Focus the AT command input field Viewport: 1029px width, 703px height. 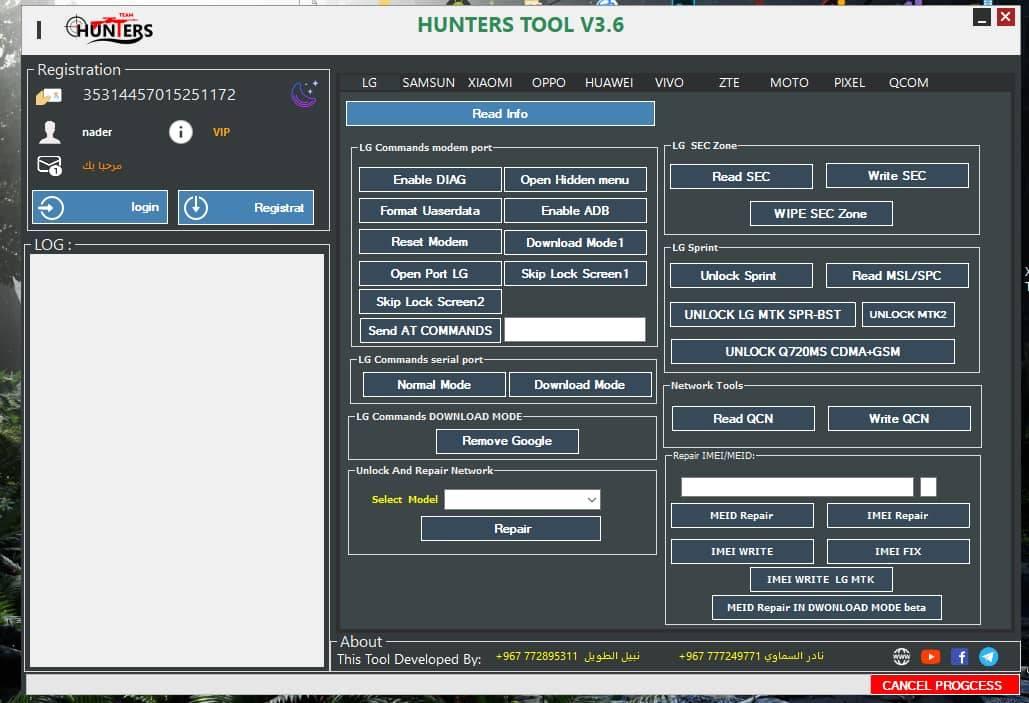click(575, 330)
